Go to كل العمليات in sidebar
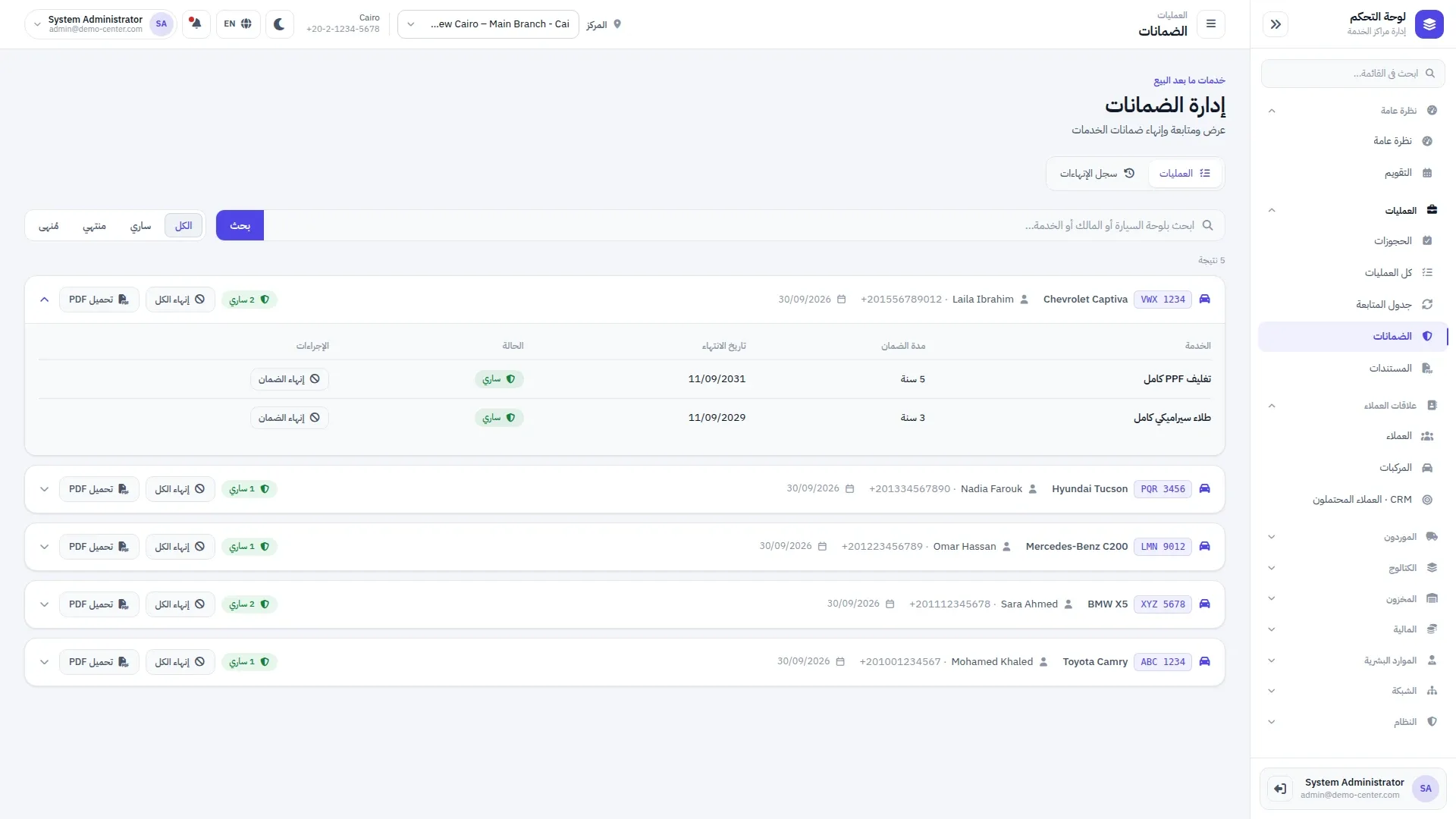 tap(1353, 273)
